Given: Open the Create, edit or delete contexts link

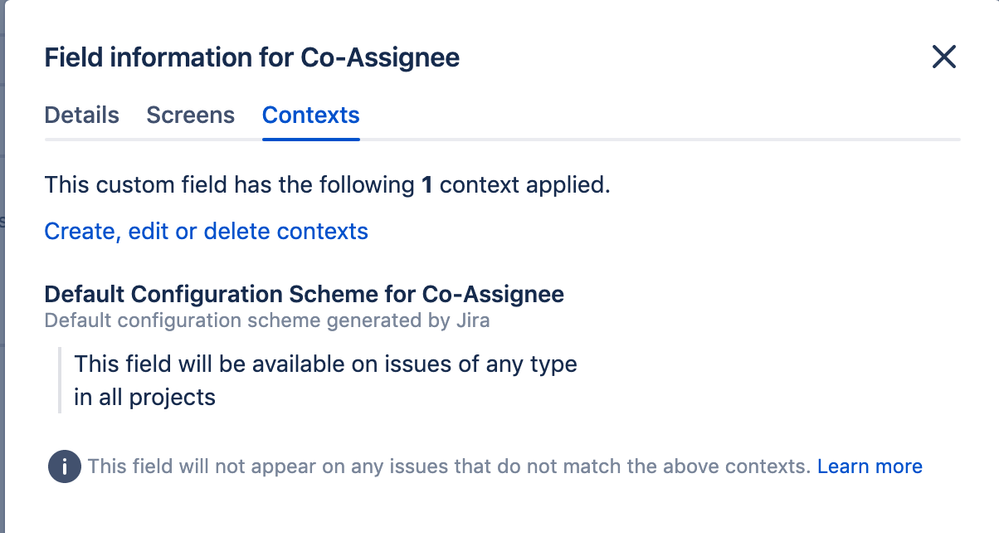Looking at the screenshot, I should coord(206,231).
